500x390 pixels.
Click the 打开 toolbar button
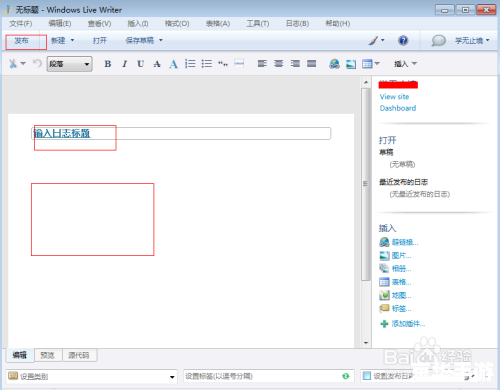tap(100, 41)
